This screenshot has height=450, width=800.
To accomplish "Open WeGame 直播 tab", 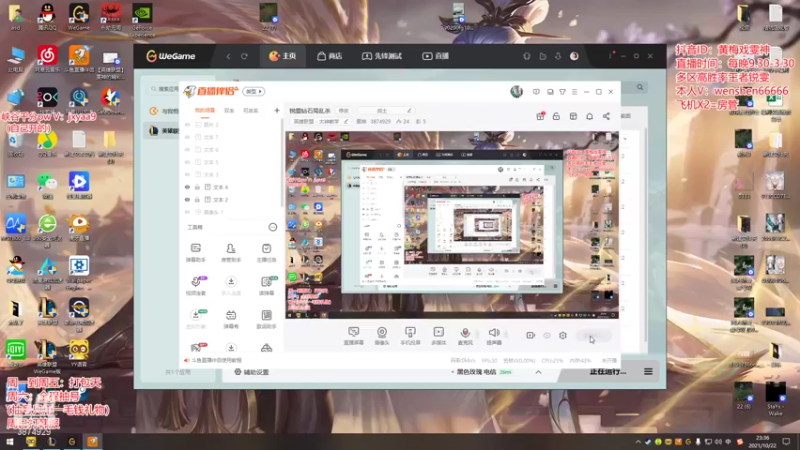I will click(435, 56).
